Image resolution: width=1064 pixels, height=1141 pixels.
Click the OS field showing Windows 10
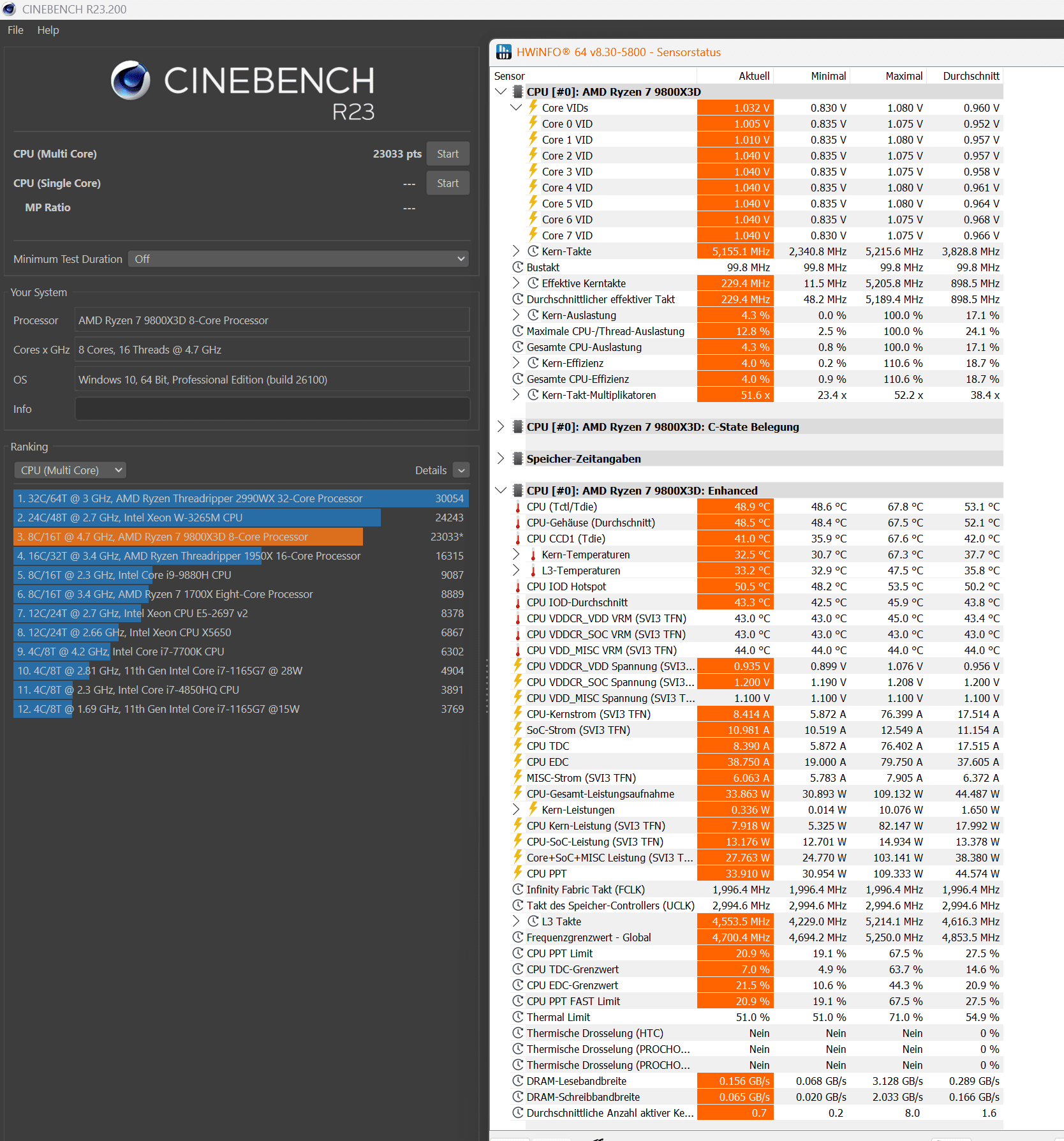[272, 380]
